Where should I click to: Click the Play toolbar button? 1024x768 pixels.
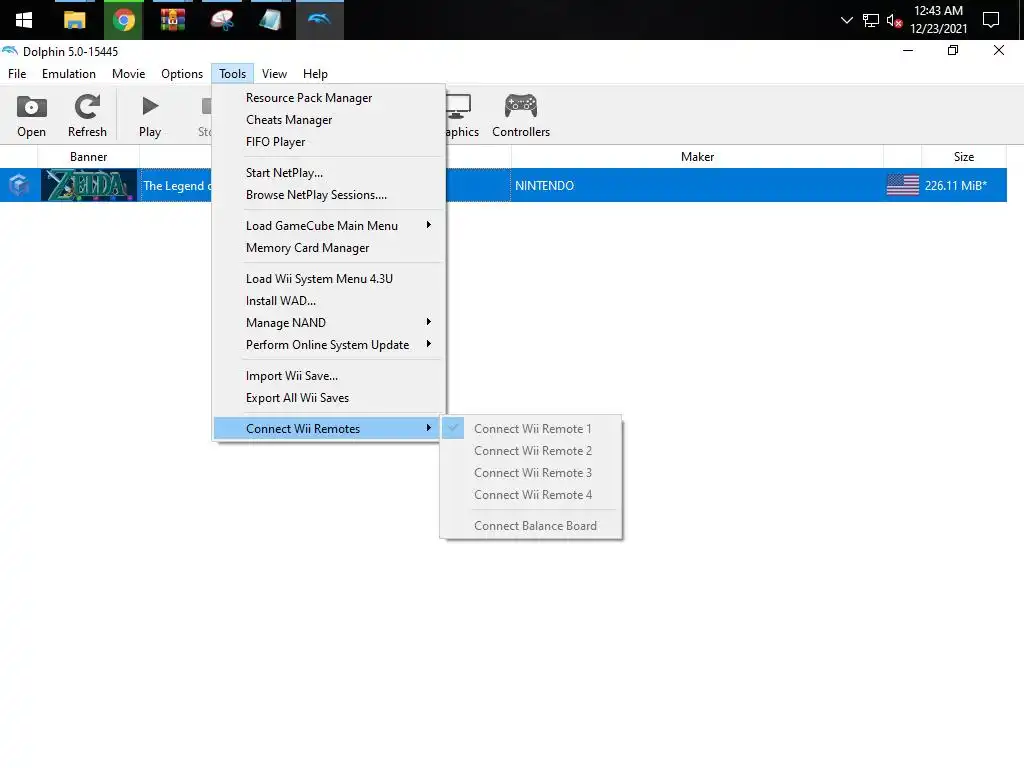click(x=150, y=116)
